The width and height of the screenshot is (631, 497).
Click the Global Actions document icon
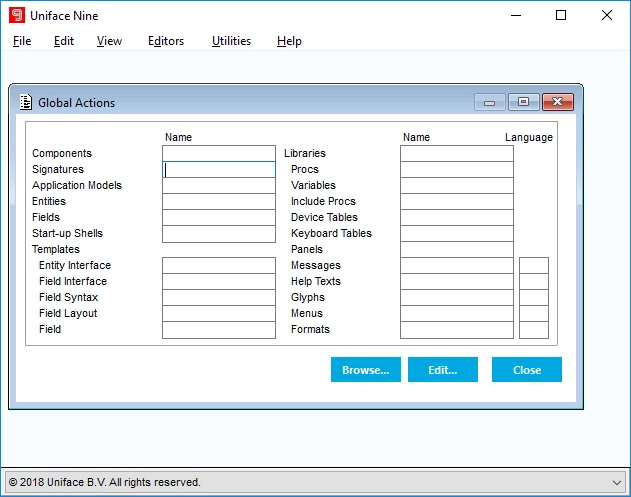(26, 102)
